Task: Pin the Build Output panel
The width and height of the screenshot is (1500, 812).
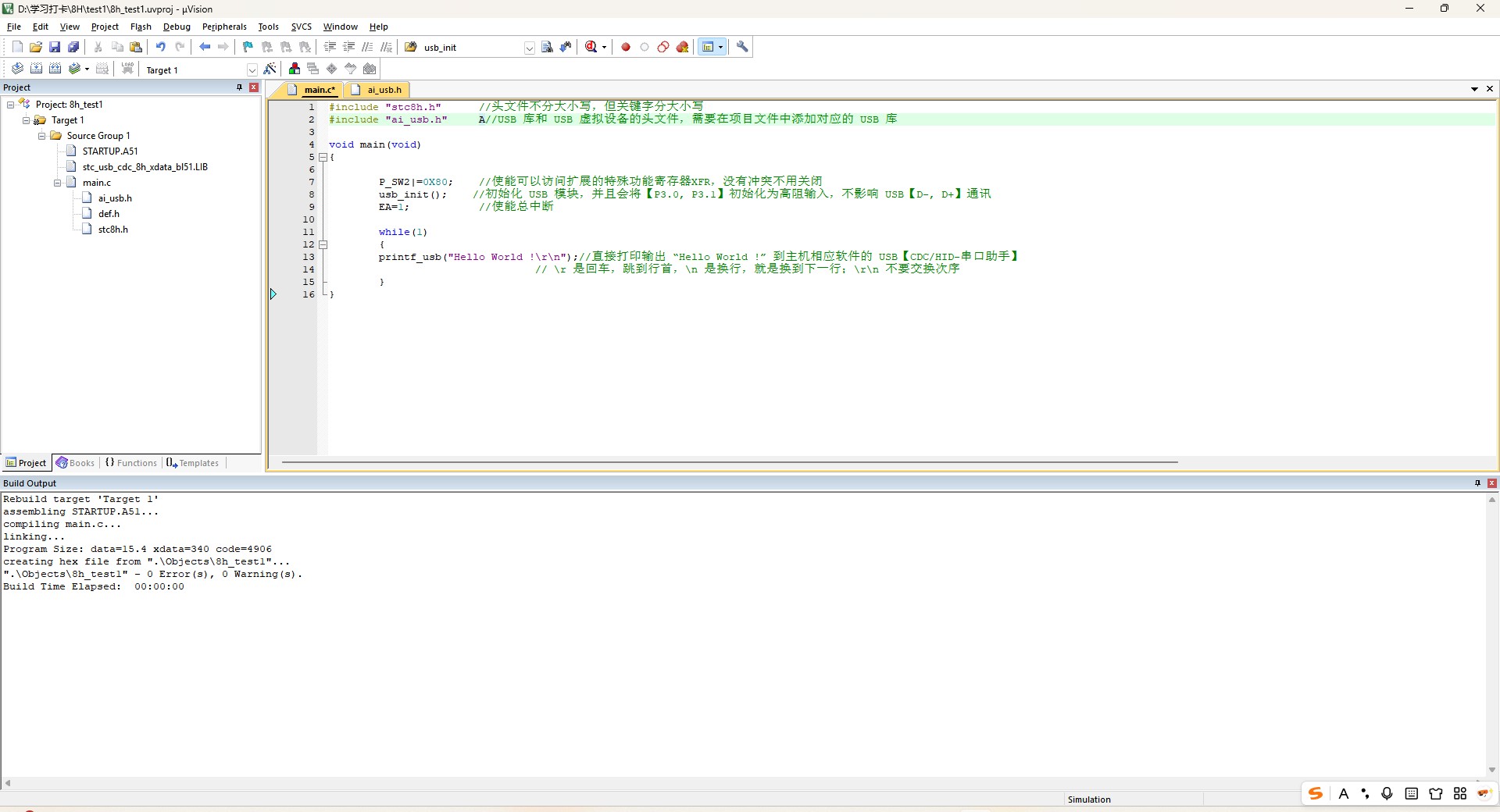Action: click(x=1477, y=483)
